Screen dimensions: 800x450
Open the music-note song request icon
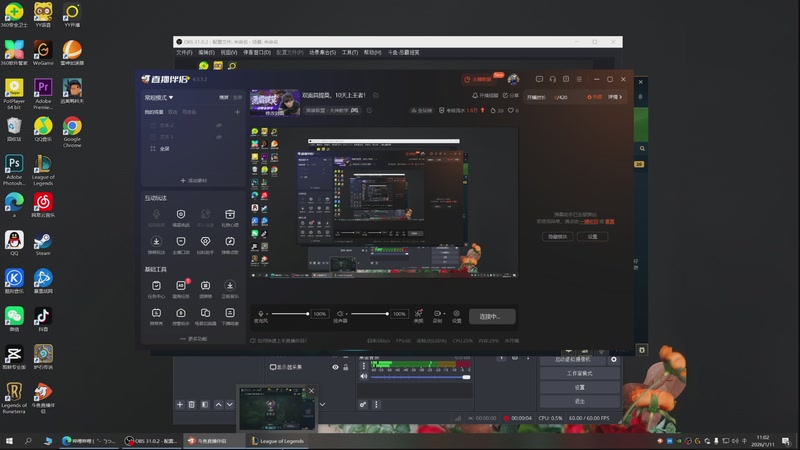point(230,241)
